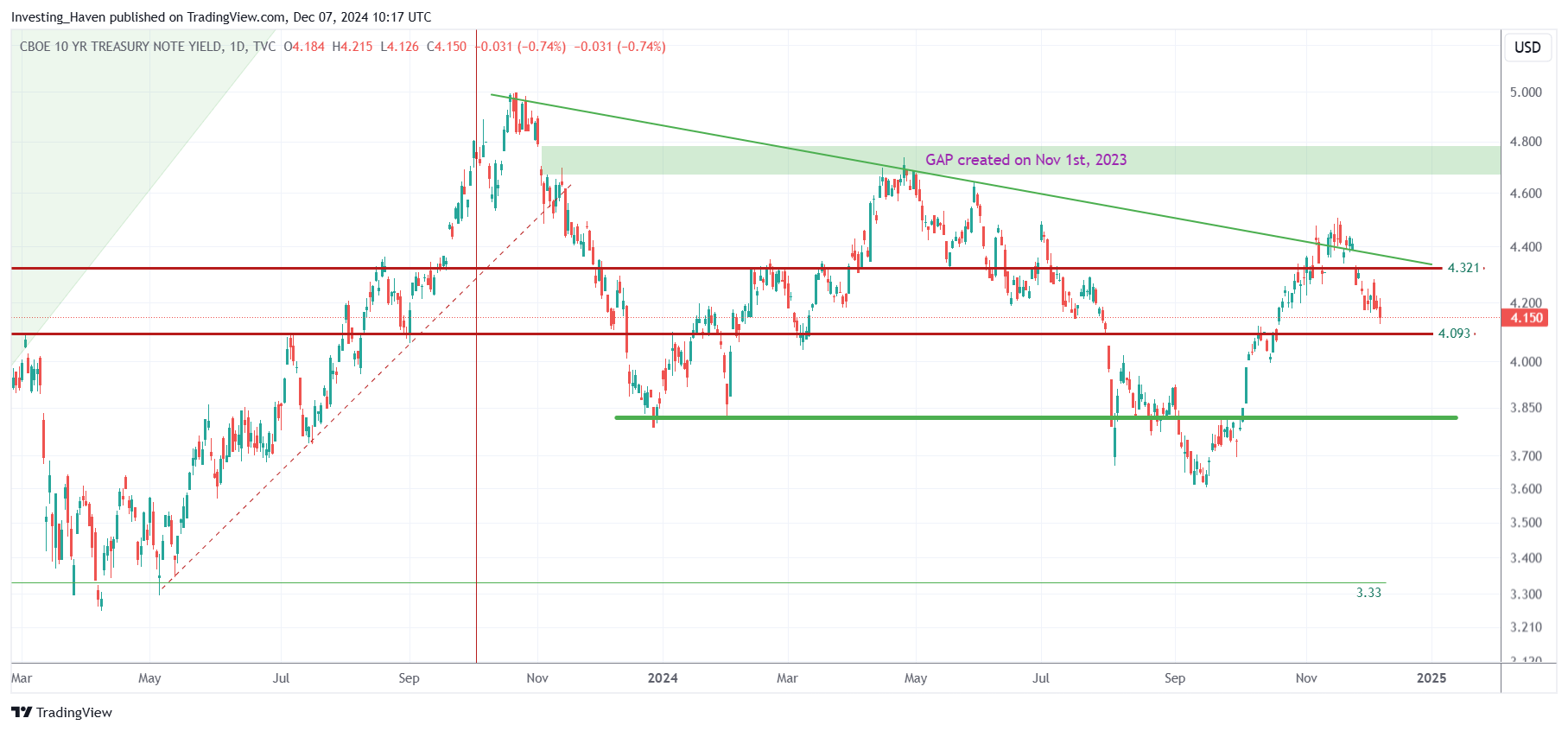
Task: Click the 'GAP created on Nov 1st, 2023' annotation
Action: point(1025,160)
